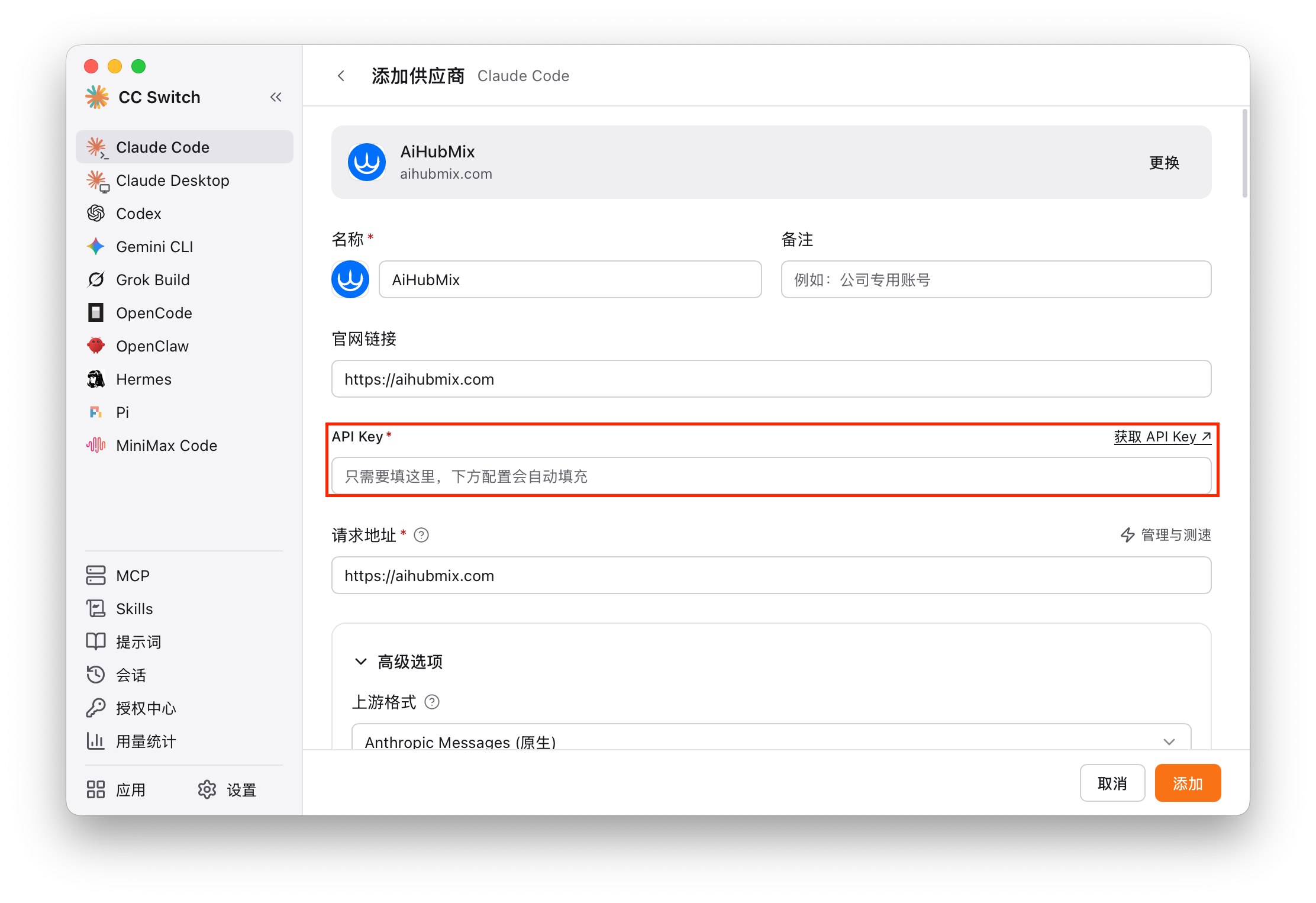Image resolution: width=1316 pixels, height=903 pixels.
Task: Focus the API Key input field
Action: tap(771, 476)
